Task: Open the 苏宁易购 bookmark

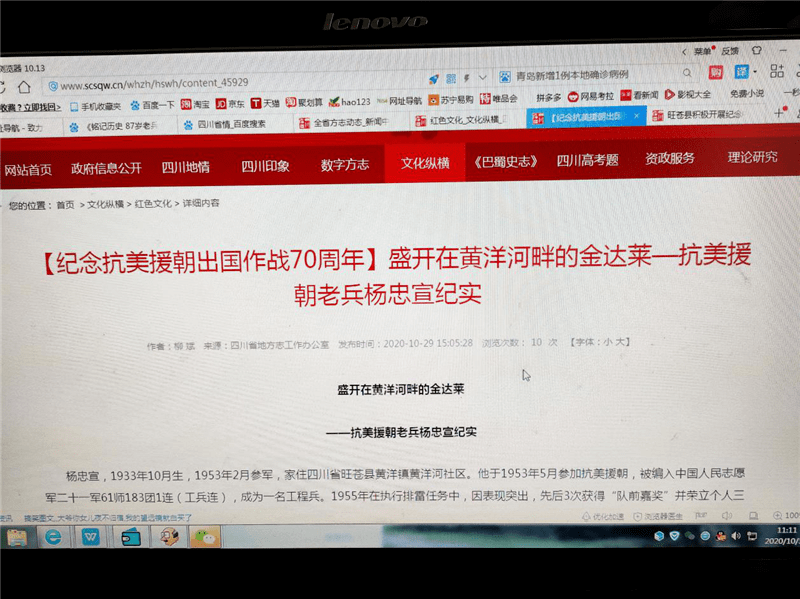Action: tap(448, 100)
